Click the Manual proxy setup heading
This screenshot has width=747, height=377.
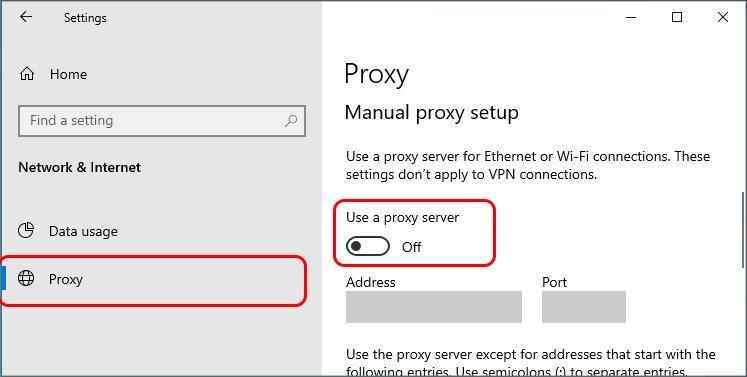point(432,113)
